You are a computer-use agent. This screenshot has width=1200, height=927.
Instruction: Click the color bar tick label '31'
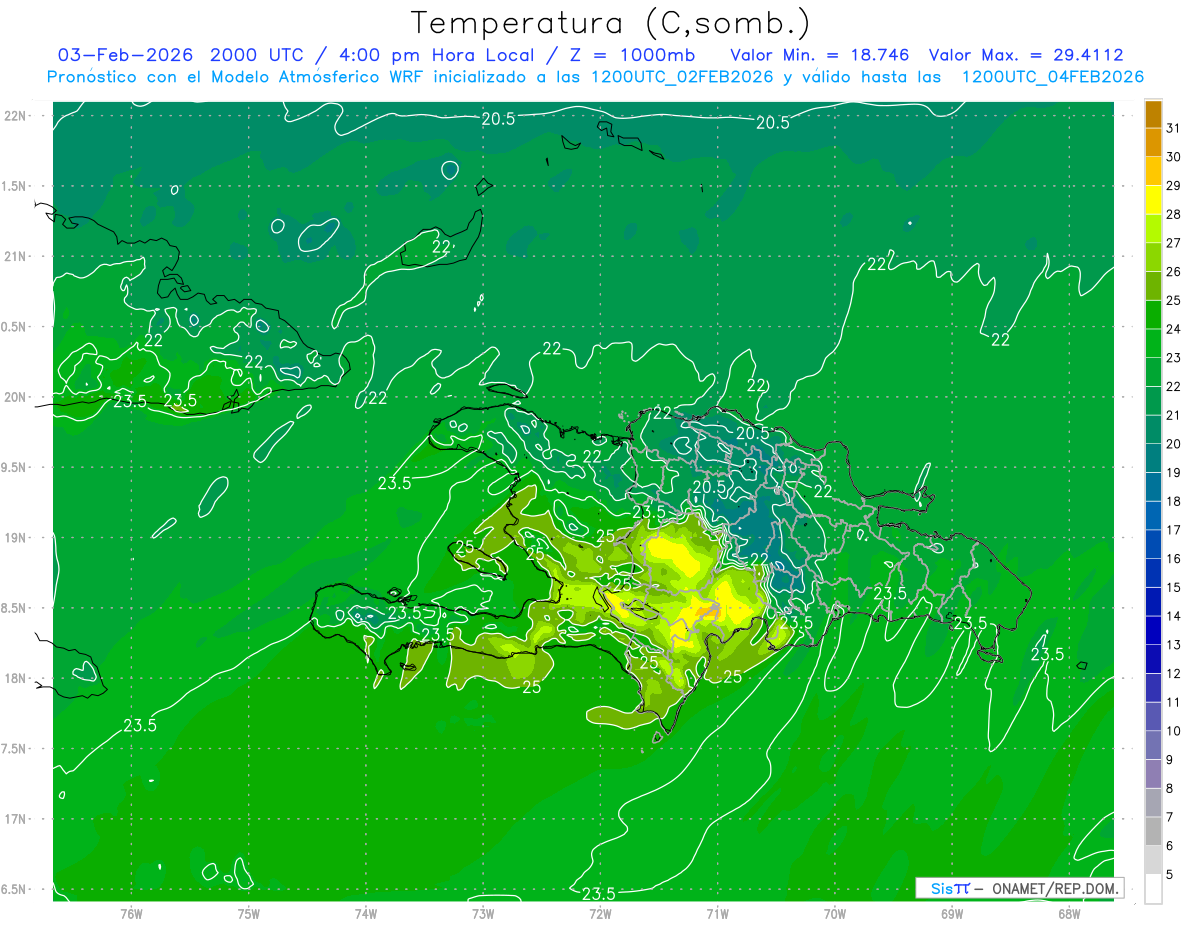(x=1174, y=128)
